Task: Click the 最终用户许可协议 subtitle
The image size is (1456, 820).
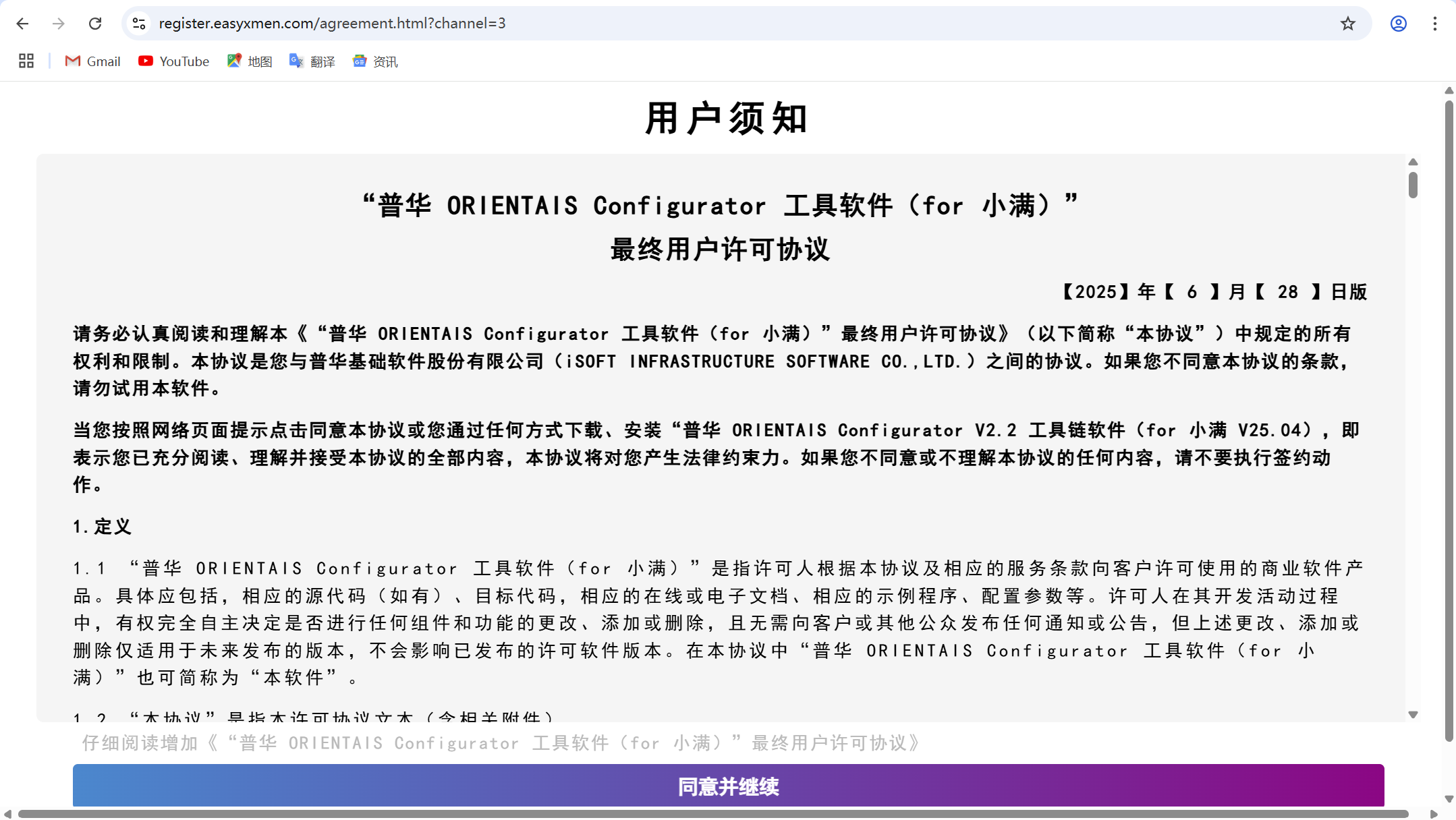Action: tap(720, 249)
